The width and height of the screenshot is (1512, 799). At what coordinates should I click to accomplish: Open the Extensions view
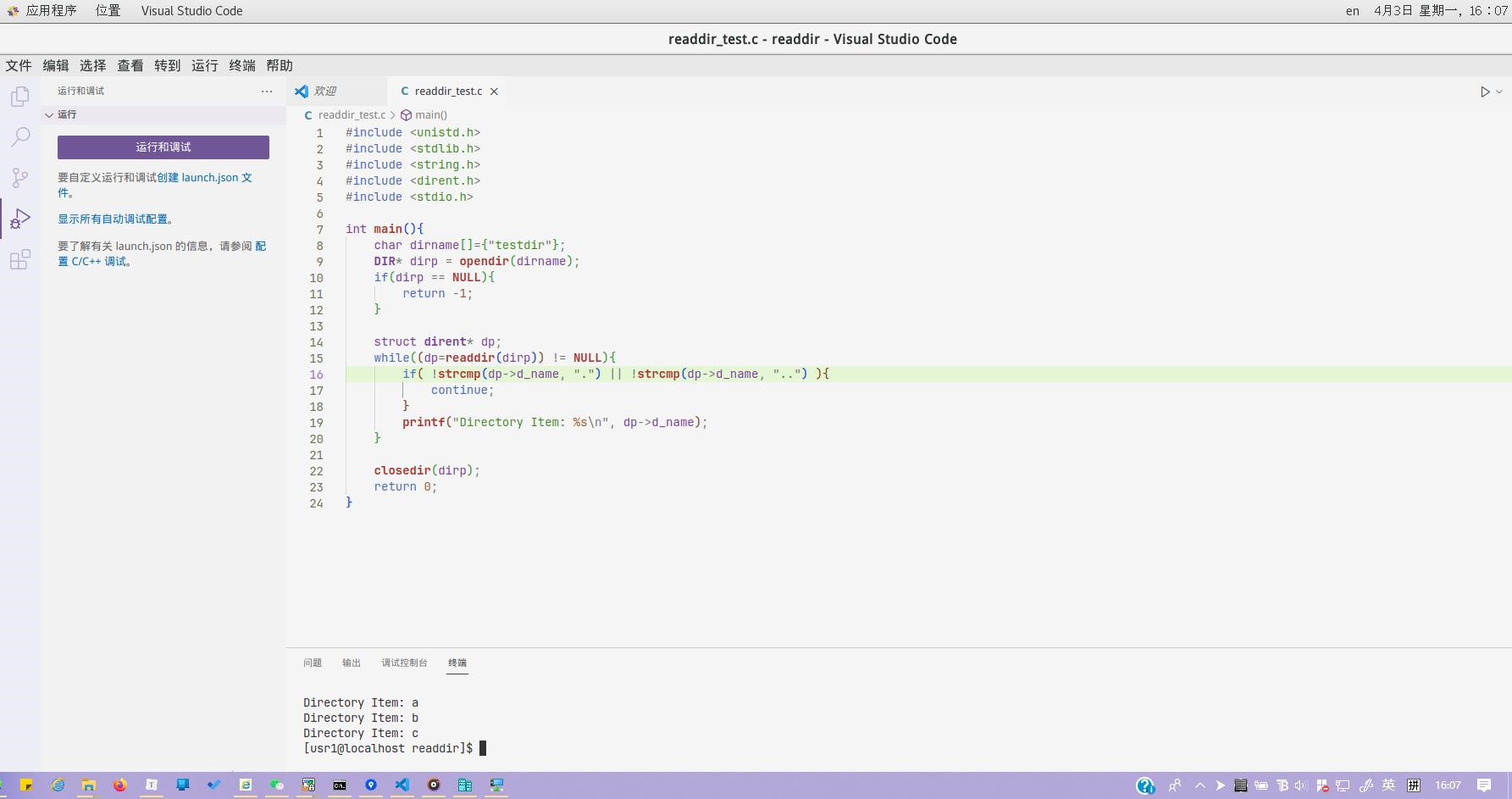(x=20, y=259)
